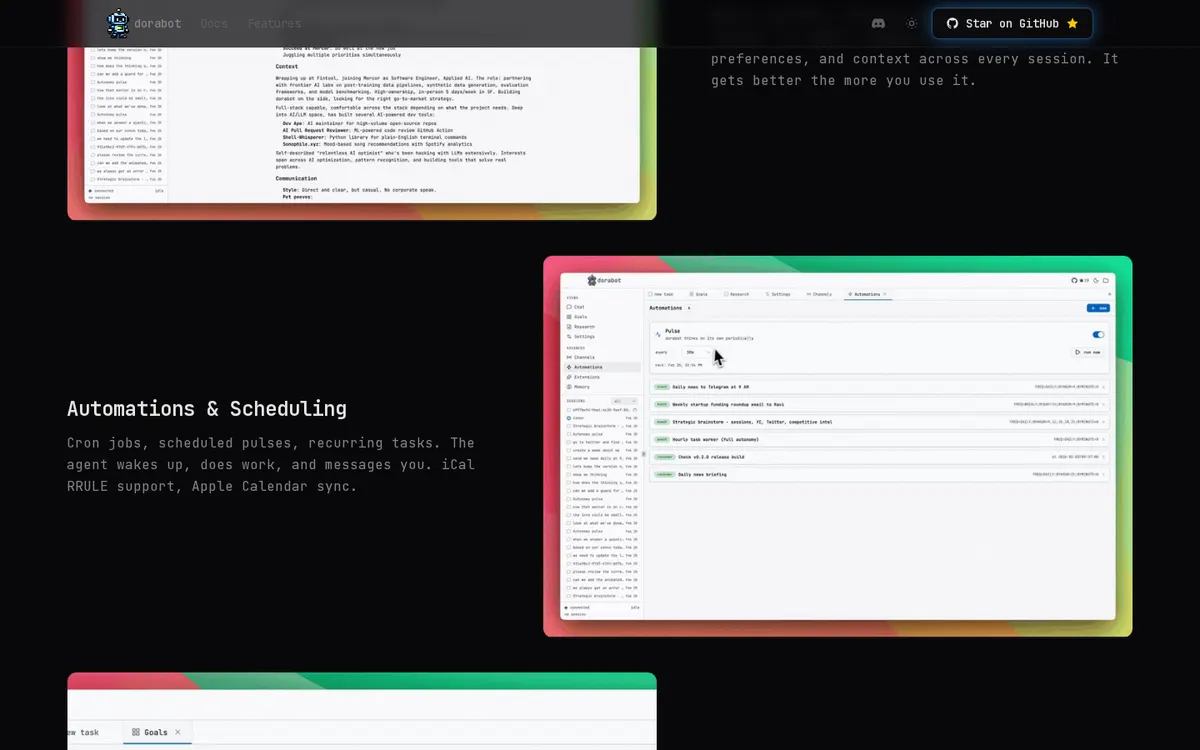The height and width of the screenshot is (750, 1200).
Task: Select Automations in the demo sidebar
Action: (602, 367)
